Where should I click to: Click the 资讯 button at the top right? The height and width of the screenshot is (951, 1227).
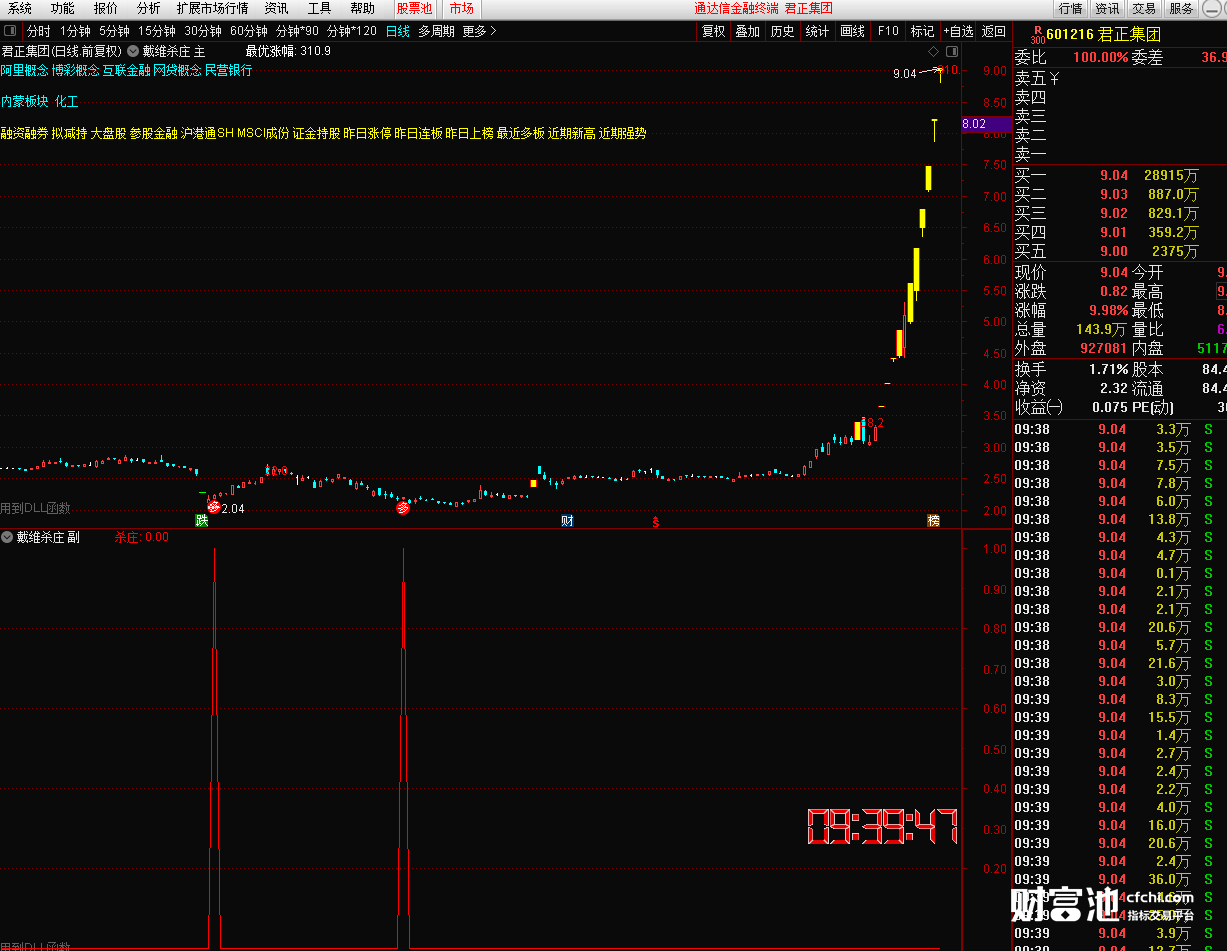click(1108, 8)
